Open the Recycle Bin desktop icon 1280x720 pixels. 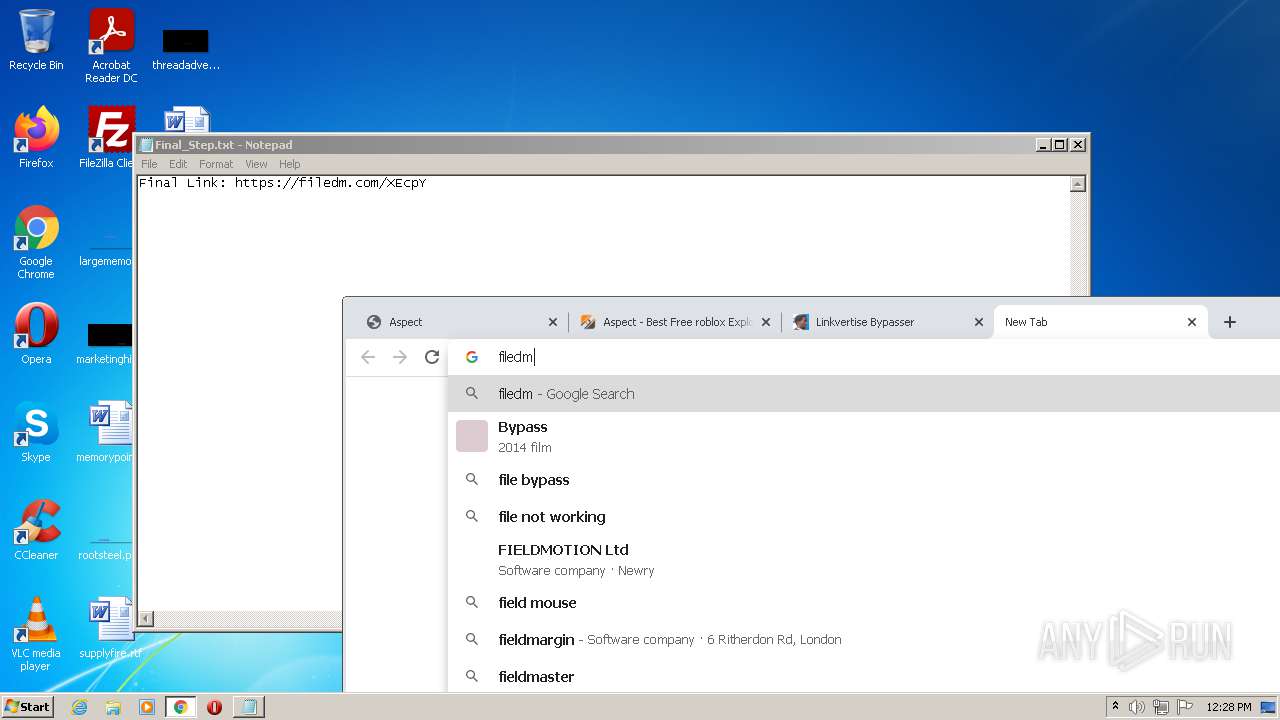point(36,40)
